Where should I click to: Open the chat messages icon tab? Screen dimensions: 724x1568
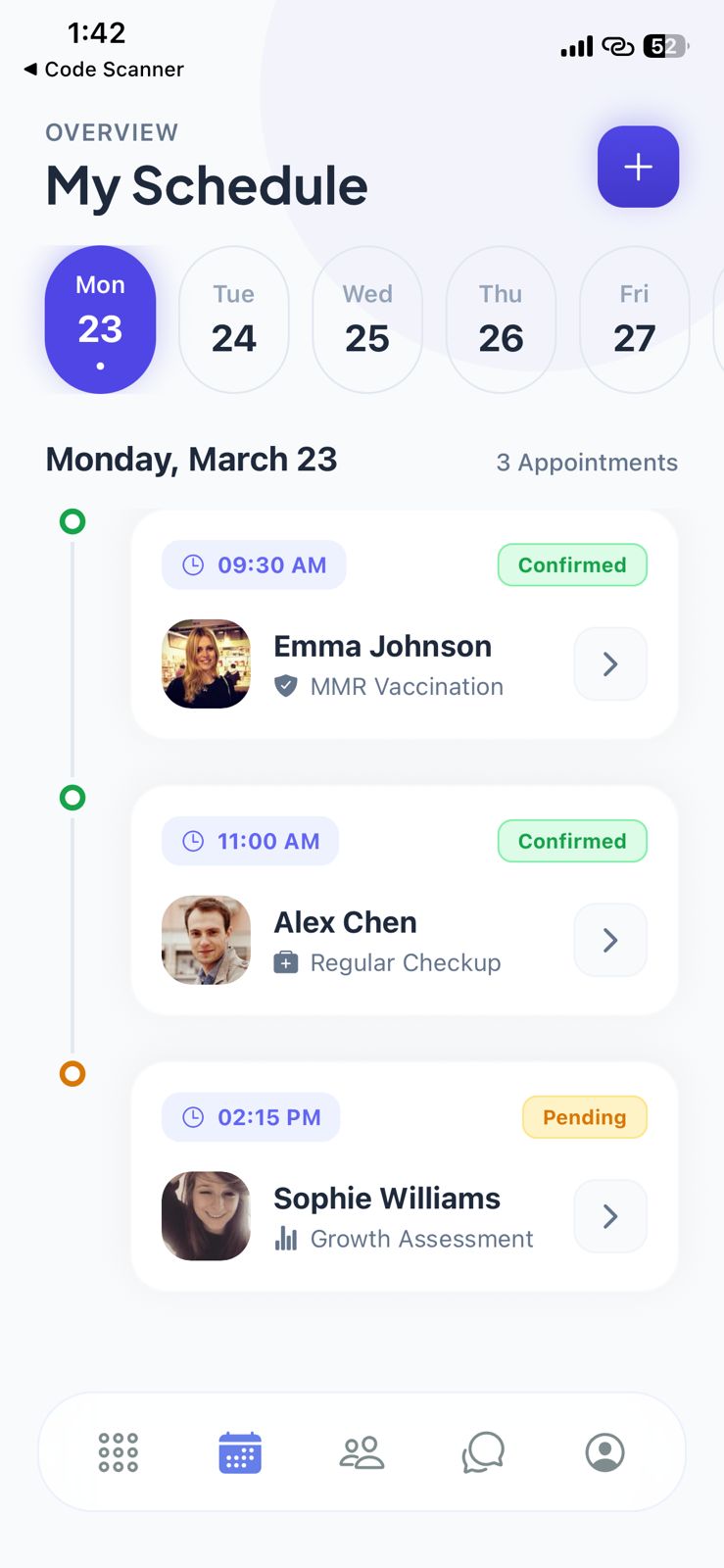pos(483,1452)
